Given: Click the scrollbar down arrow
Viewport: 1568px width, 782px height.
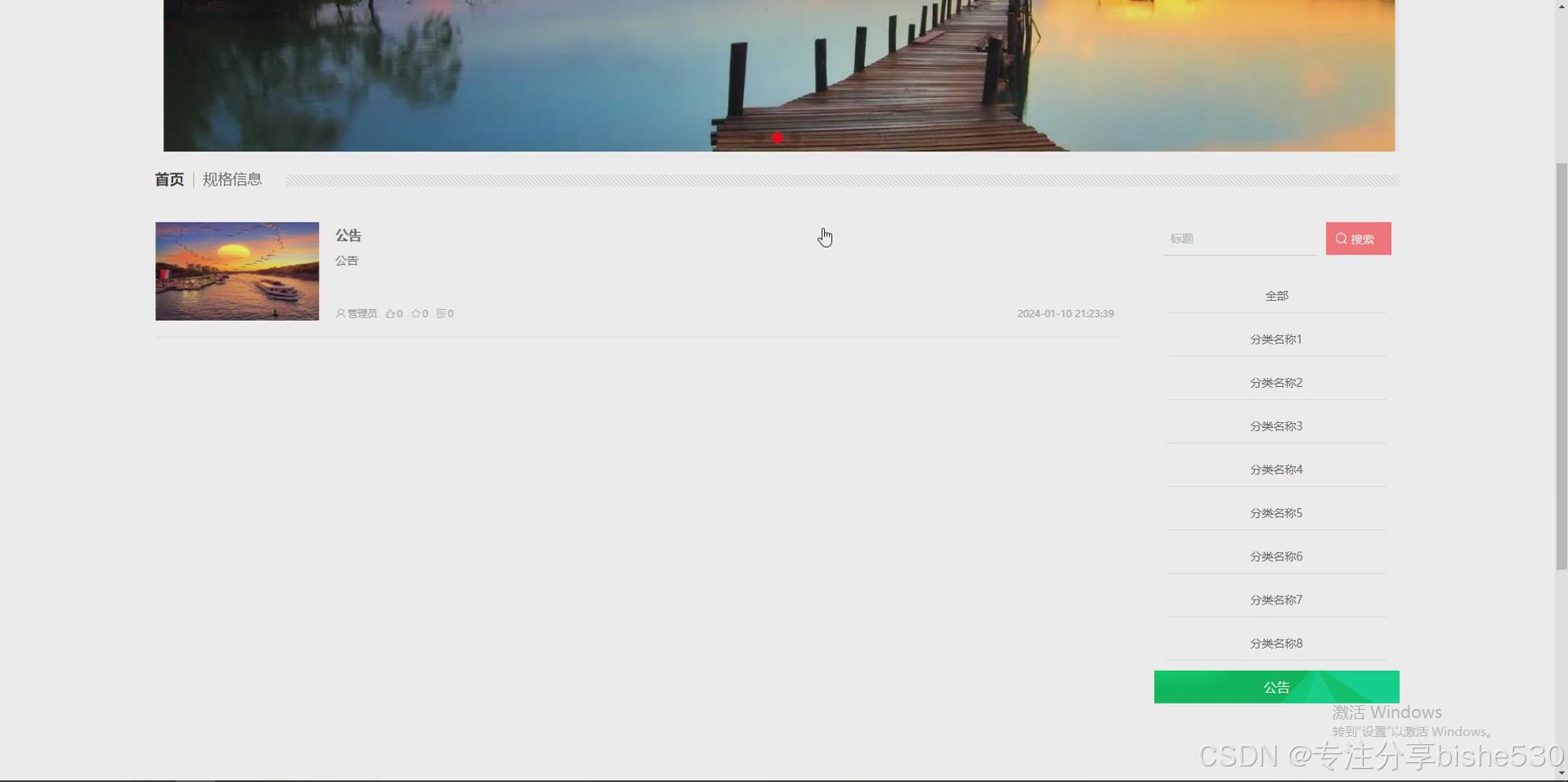Looking at the screenshot, I should click(x=1561, y=773).
